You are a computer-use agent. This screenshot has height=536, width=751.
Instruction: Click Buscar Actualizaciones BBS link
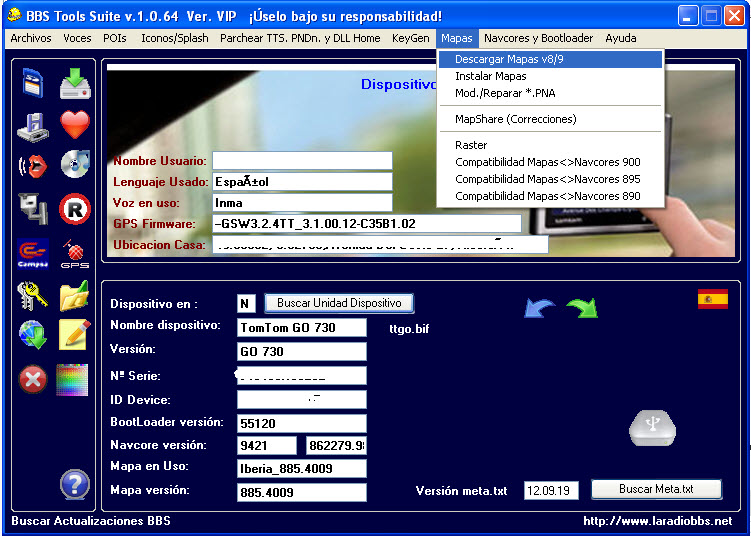click(91, 521)
